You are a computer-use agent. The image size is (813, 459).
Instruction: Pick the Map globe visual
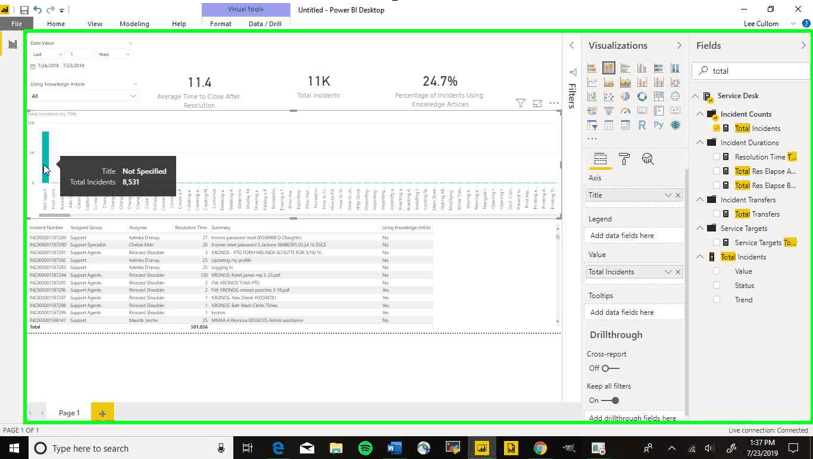[675, 96]
